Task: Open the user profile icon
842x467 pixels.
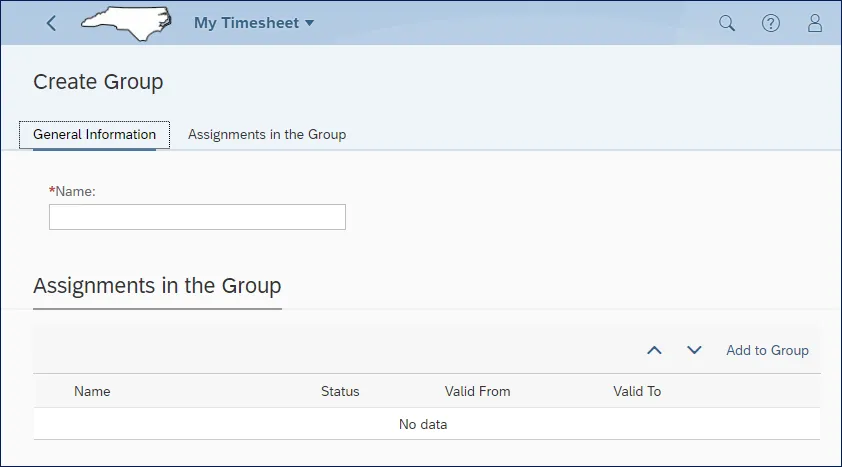Action: (x=815, y=23)
